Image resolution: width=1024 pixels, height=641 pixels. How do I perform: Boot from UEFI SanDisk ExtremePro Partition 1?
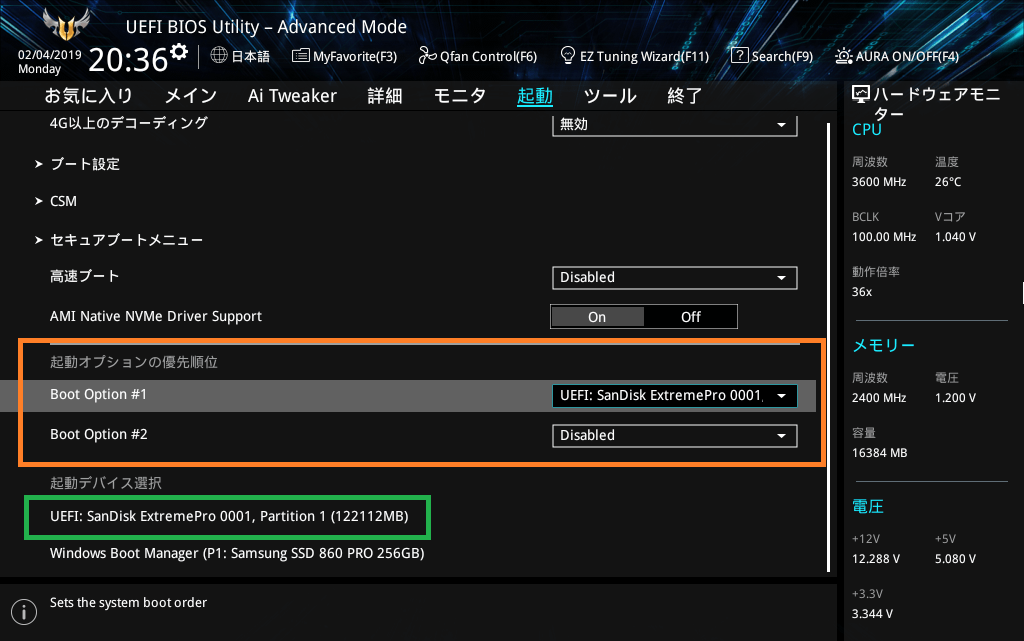point(229,516)
